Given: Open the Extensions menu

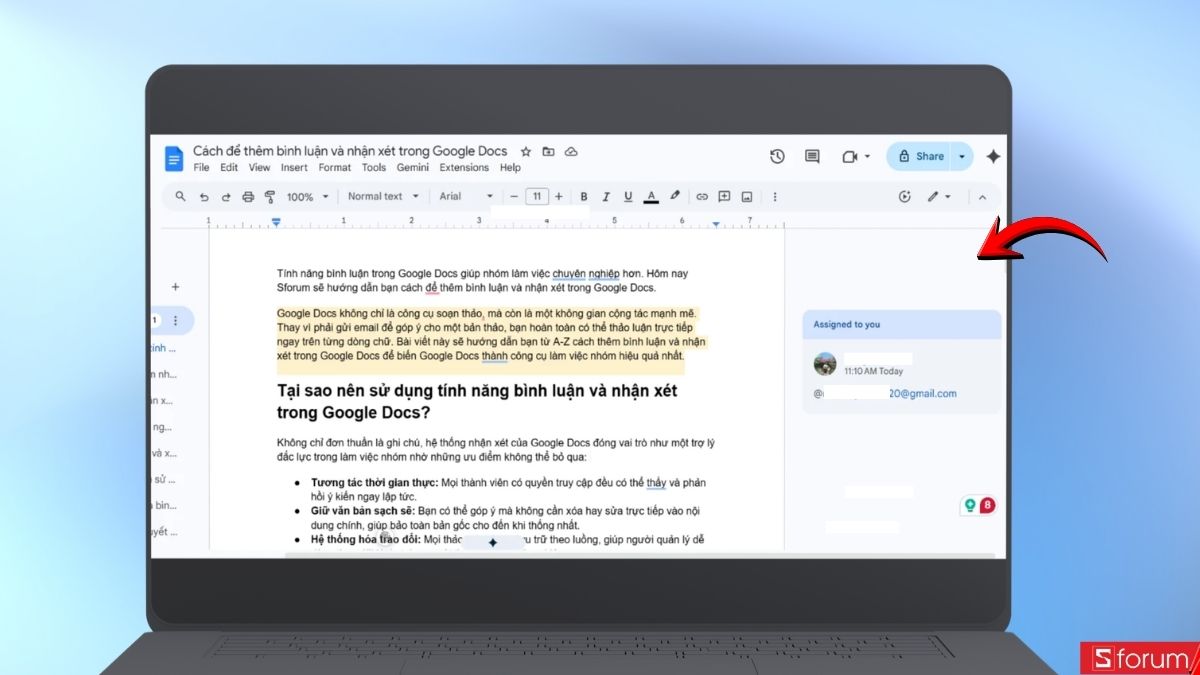Looking at the screenshot, I should pyautogui.click(x=464, y=168).
